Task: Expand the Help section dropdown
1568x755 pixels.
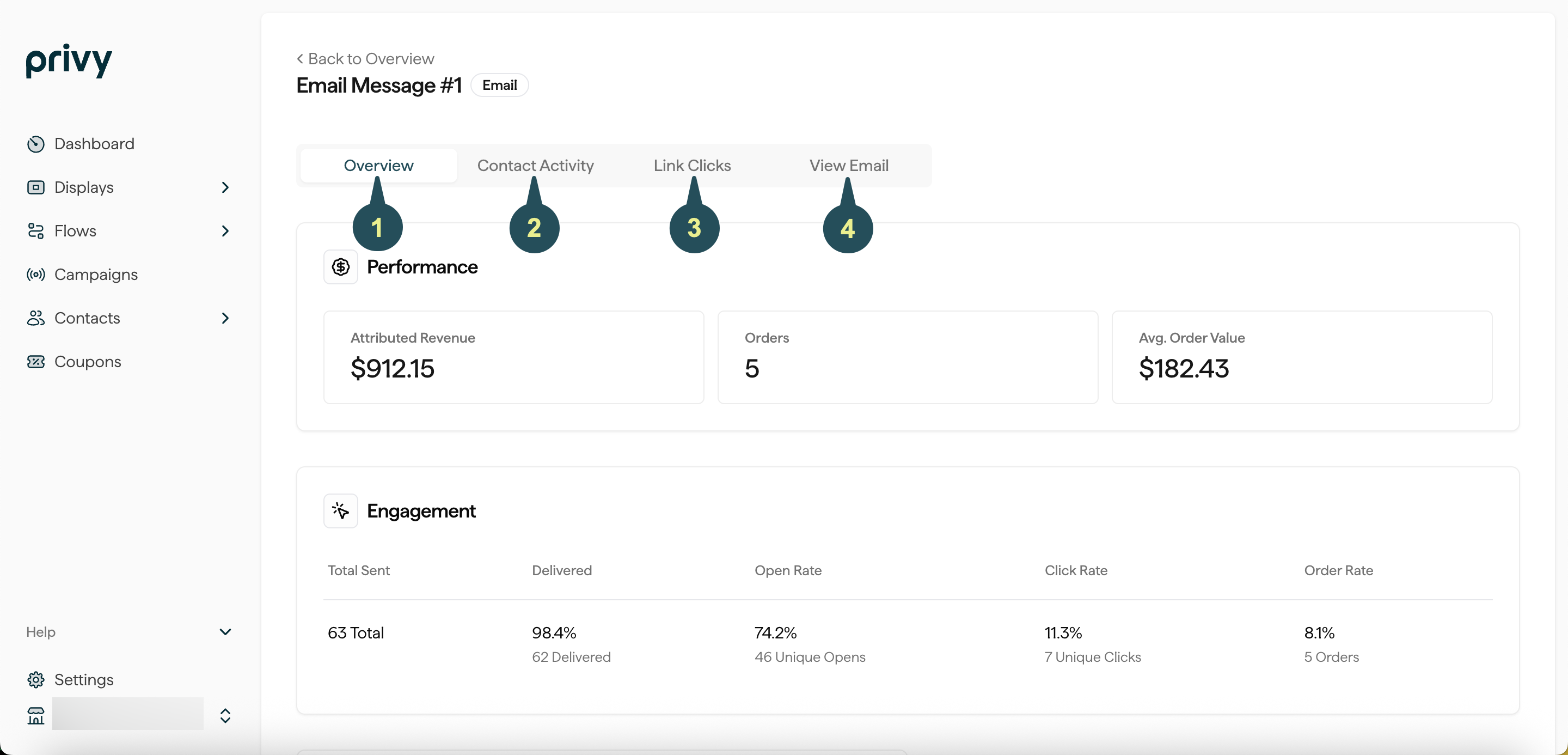Action: pos(225,632)
